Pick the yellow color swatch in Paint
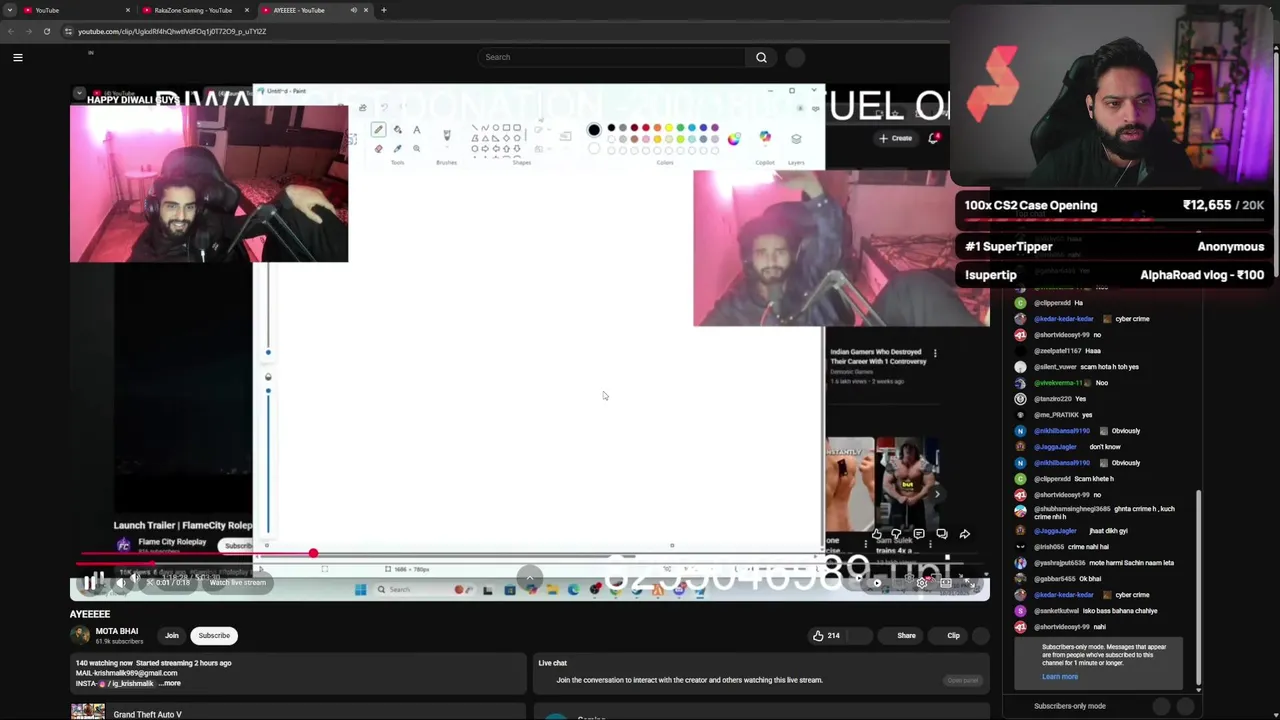The width and height of the screenshot is (1280, 720). tap(668, 128)
